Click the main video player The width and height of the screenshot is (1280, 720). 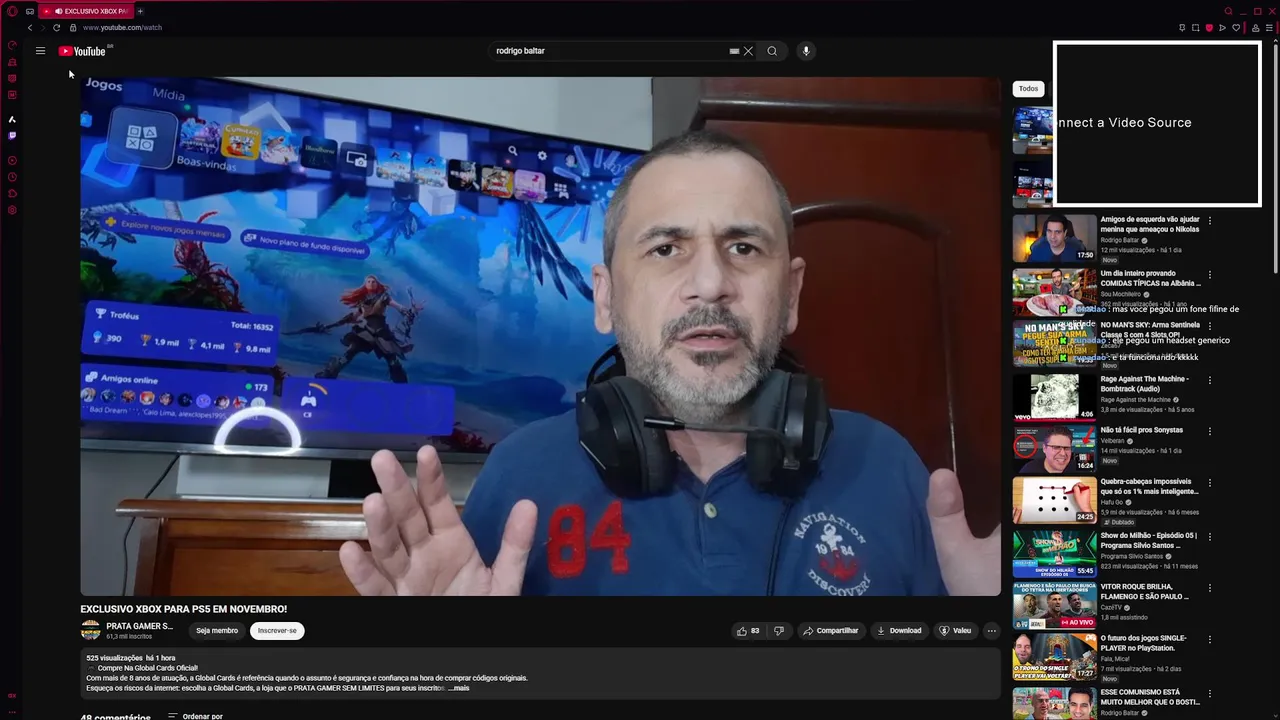(540, 336)
